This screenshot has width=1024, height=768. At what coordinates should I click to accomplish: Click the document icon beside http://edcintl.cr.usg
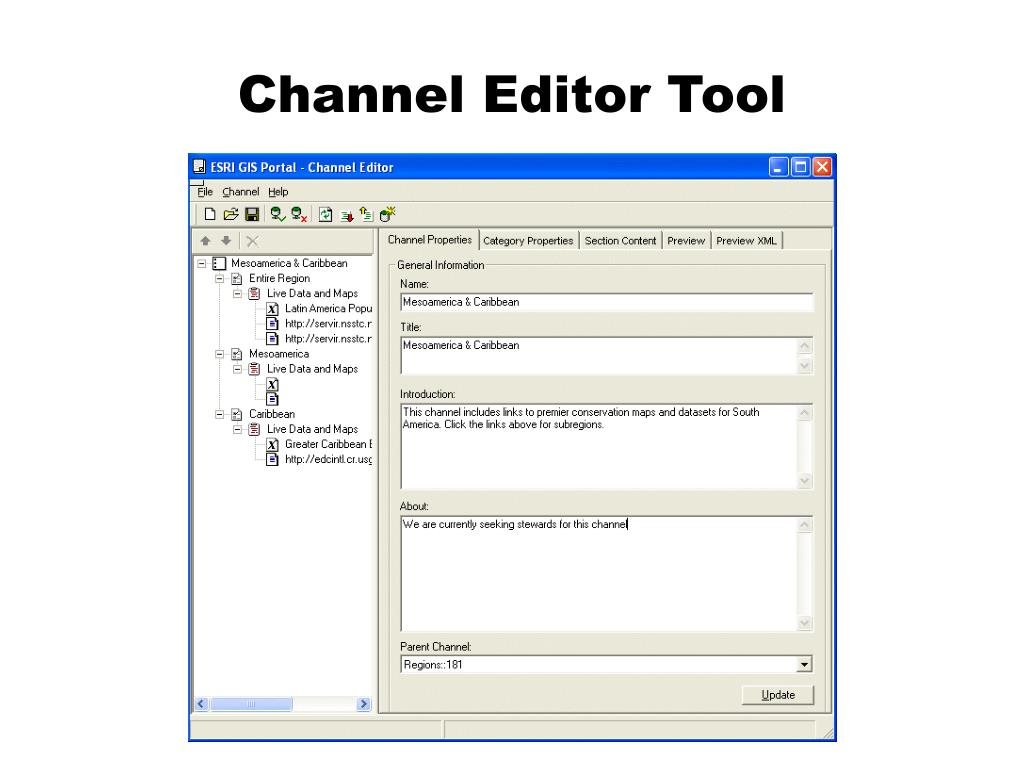[x=273, y=460]
